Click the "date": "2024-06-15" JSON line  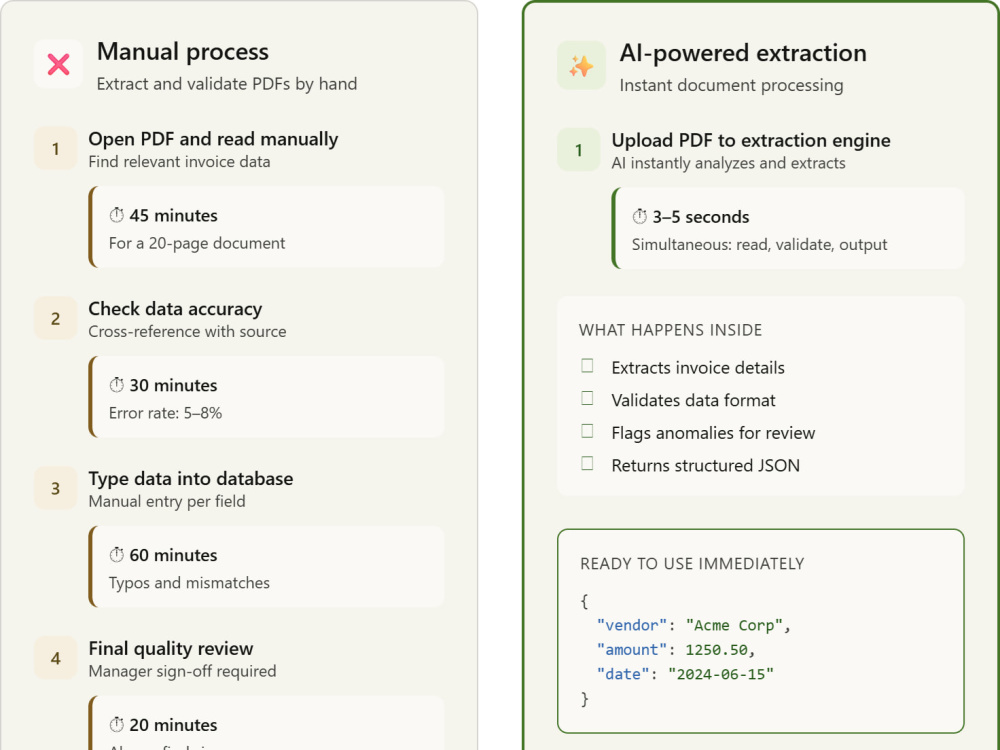[685, 674]
